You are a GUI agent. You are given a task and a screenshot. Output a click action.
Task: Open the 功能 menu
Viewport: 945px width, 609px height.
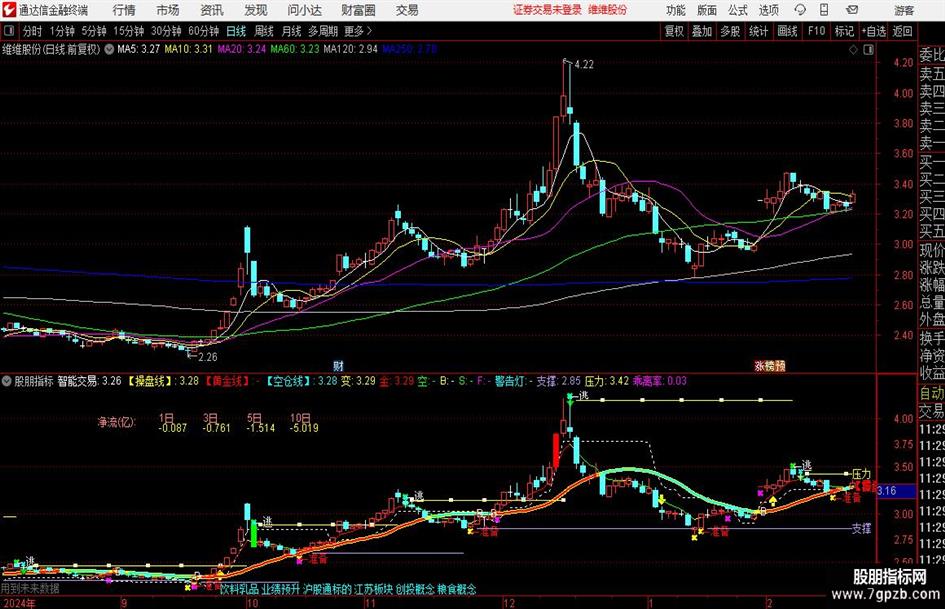676,10
